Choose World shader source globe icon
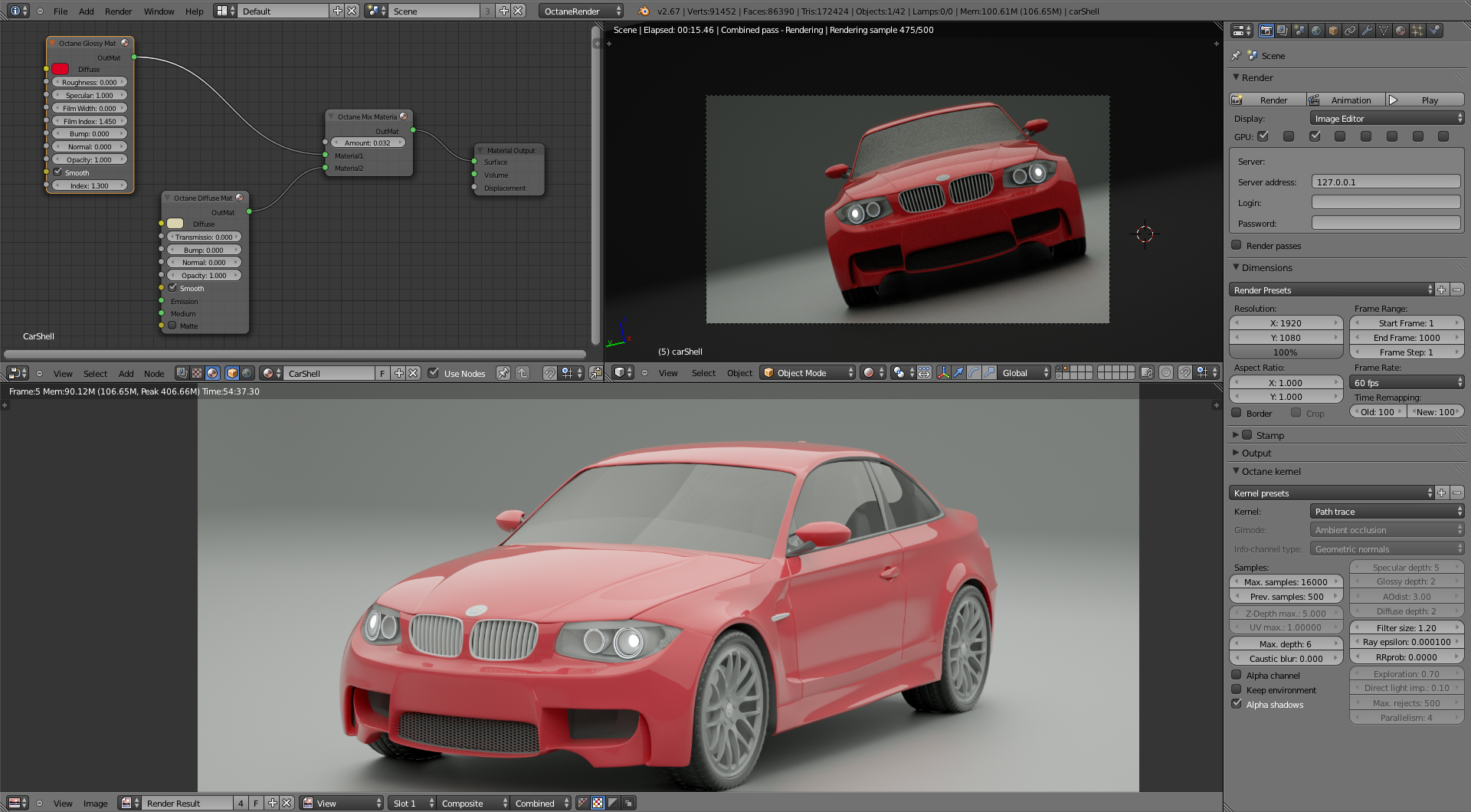1471x812 pixels. 247,373
